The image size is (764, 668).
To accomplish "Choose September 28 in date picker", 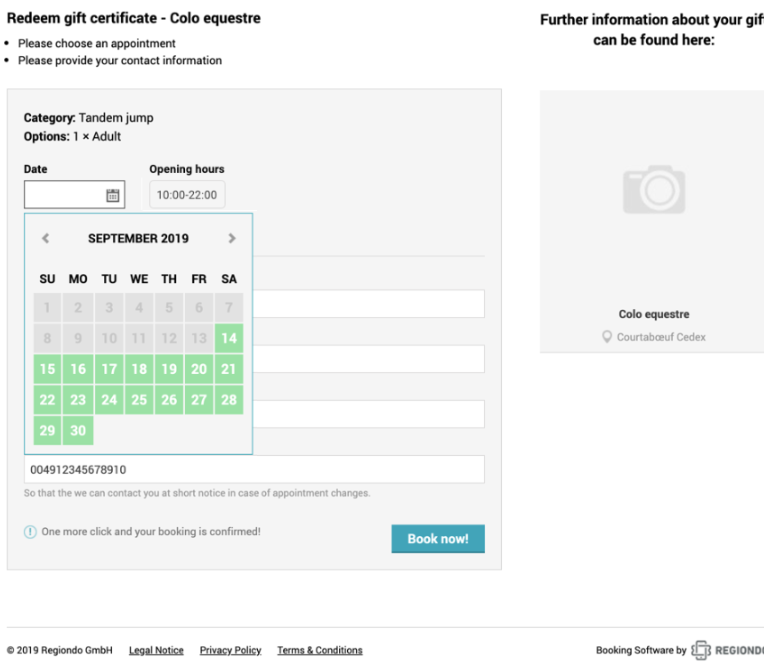I will [229, 400].
